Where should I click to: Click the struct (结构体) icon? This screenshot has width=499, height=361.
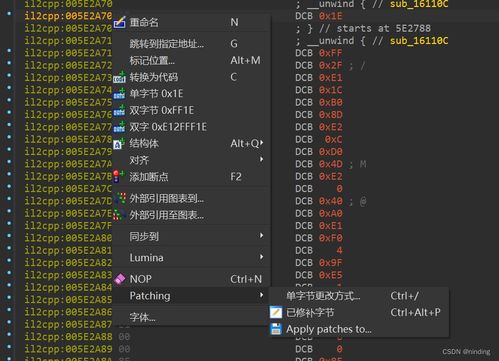point(119,144)
